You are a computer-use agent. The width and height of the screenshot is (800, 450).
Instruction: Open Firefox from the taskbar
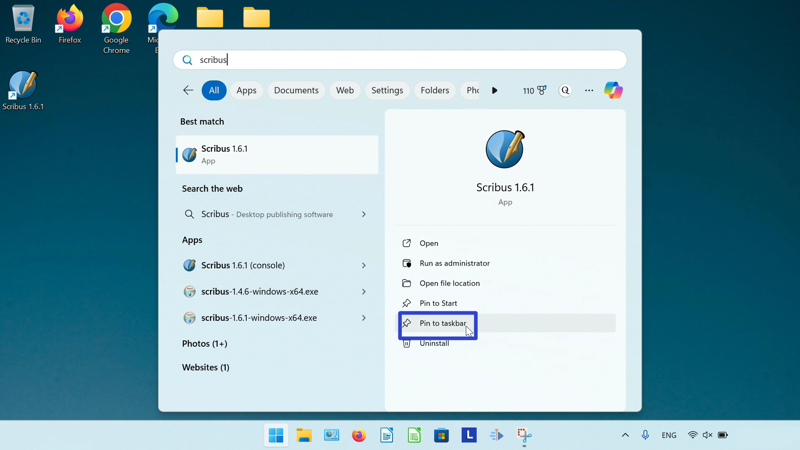click(359, 435)
